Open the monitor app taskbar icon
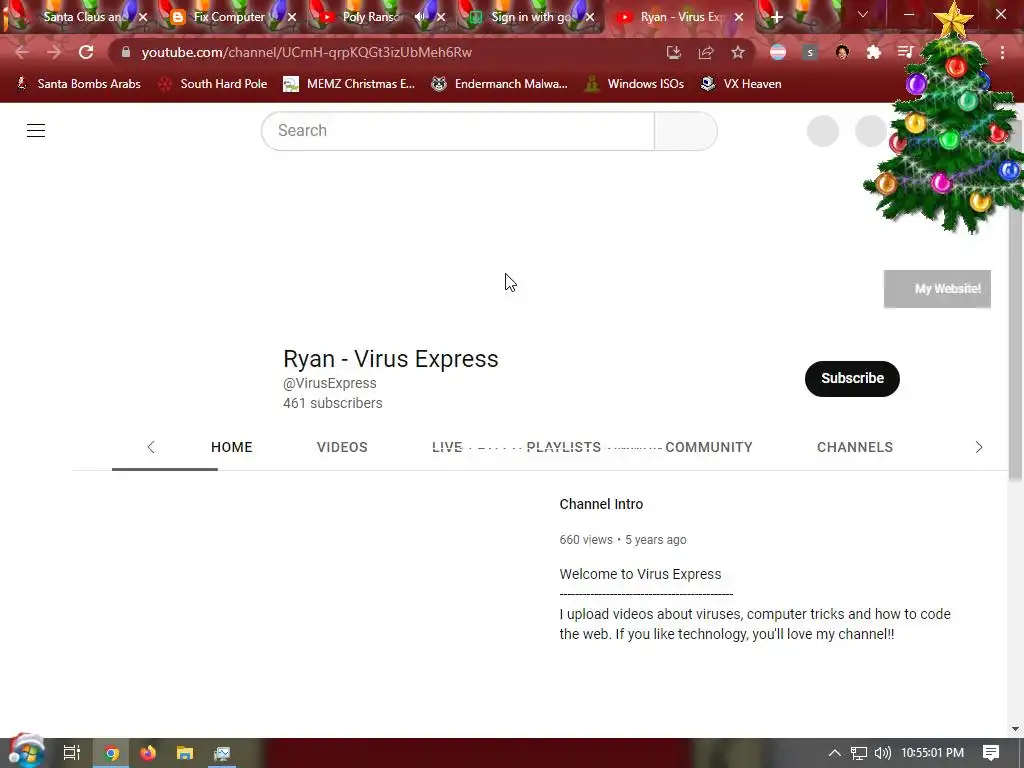Viewport: 1024px width, 768px height. point(222,753)
